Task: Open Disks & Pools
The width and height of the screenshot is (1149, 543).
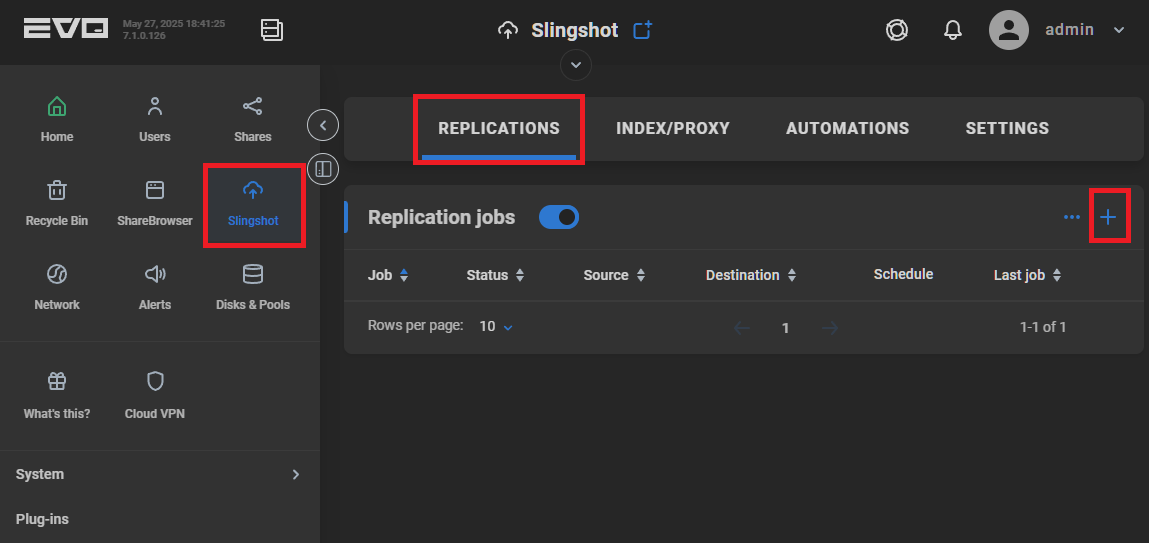Action: click(x=253, y=288)
